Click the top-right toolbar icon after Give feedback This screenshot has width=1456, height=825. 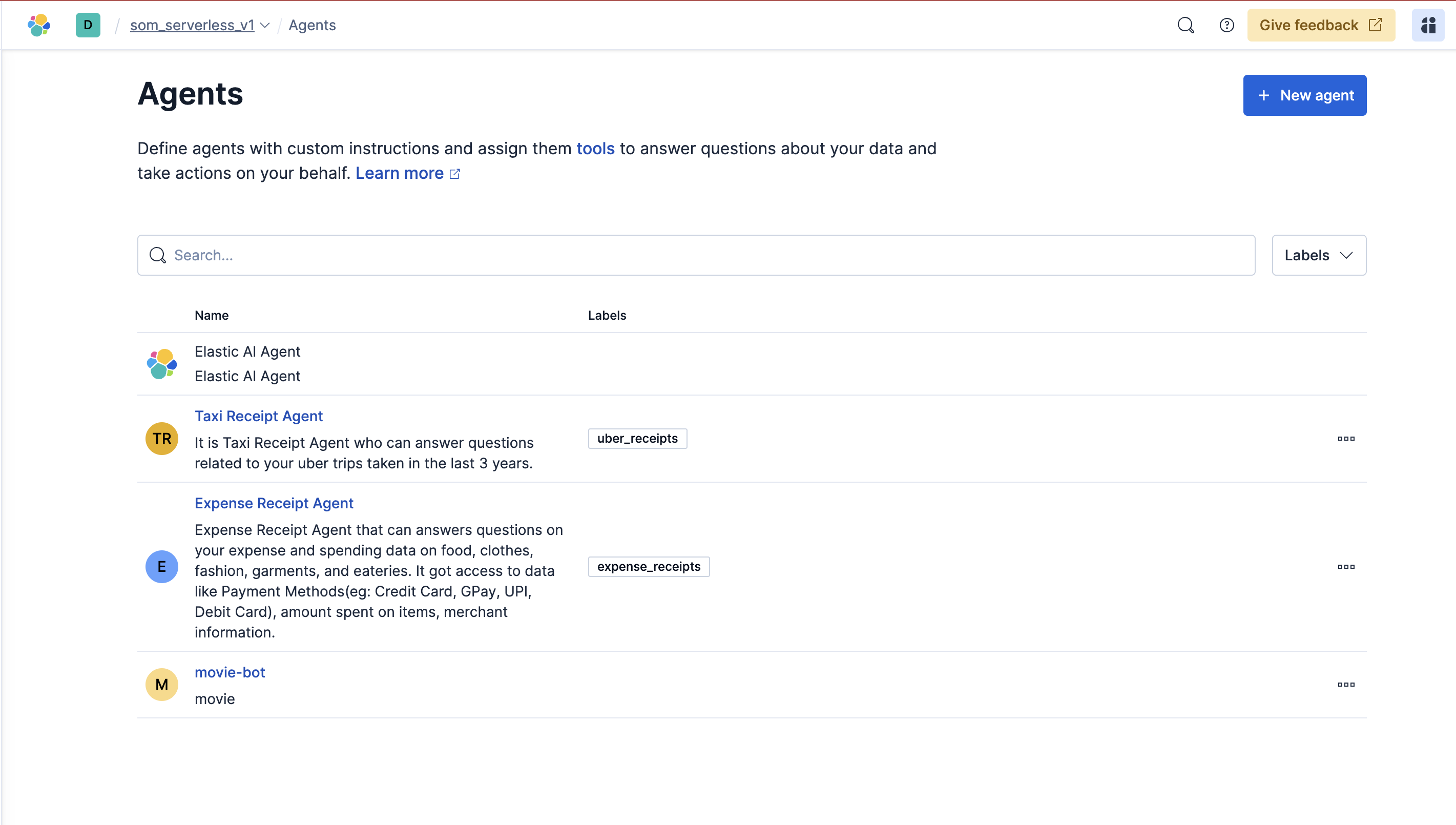[1428, 25]
